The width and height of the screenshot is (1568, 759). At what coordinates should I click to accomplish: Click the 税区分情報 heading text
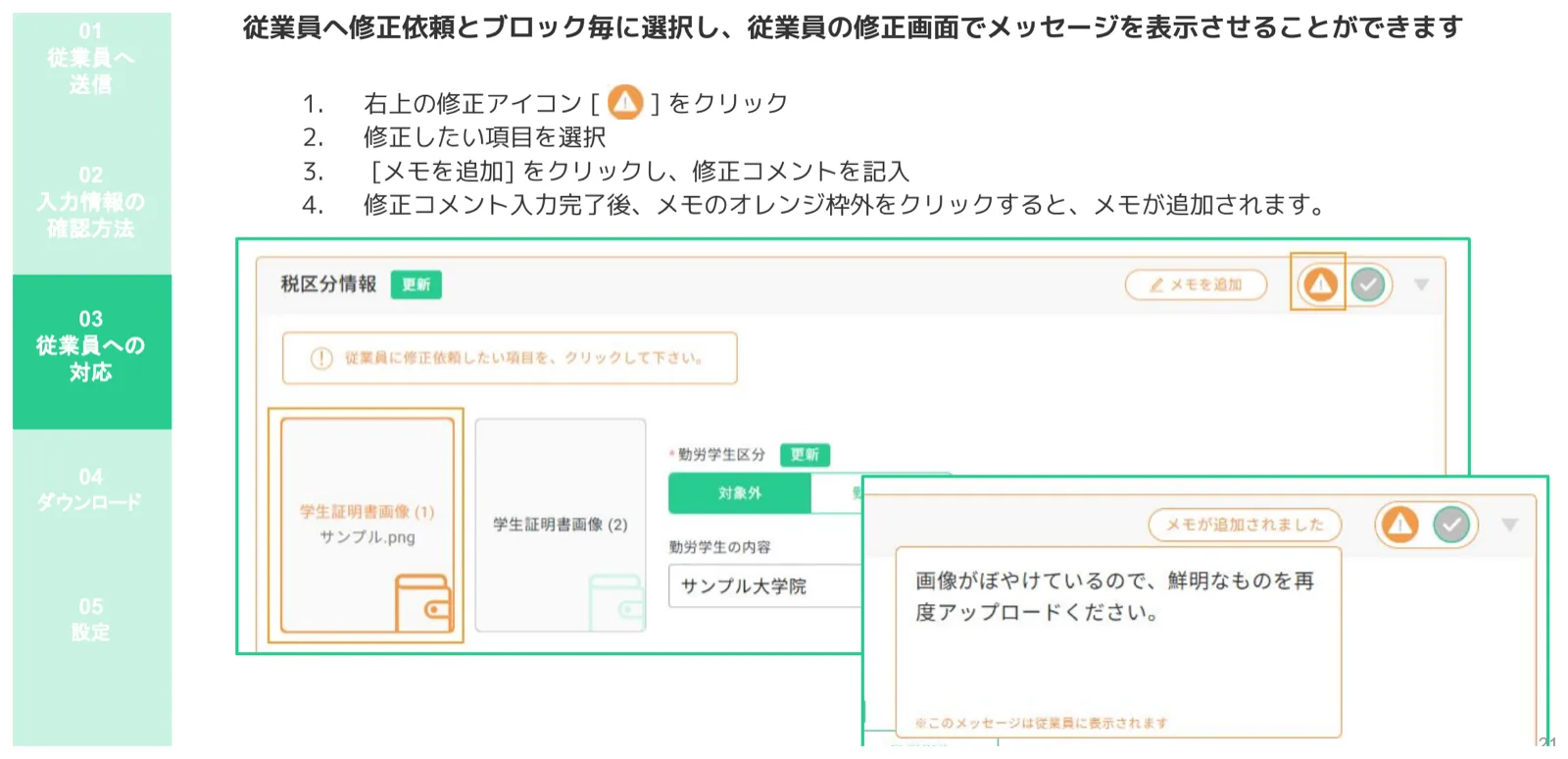[328, 284]
